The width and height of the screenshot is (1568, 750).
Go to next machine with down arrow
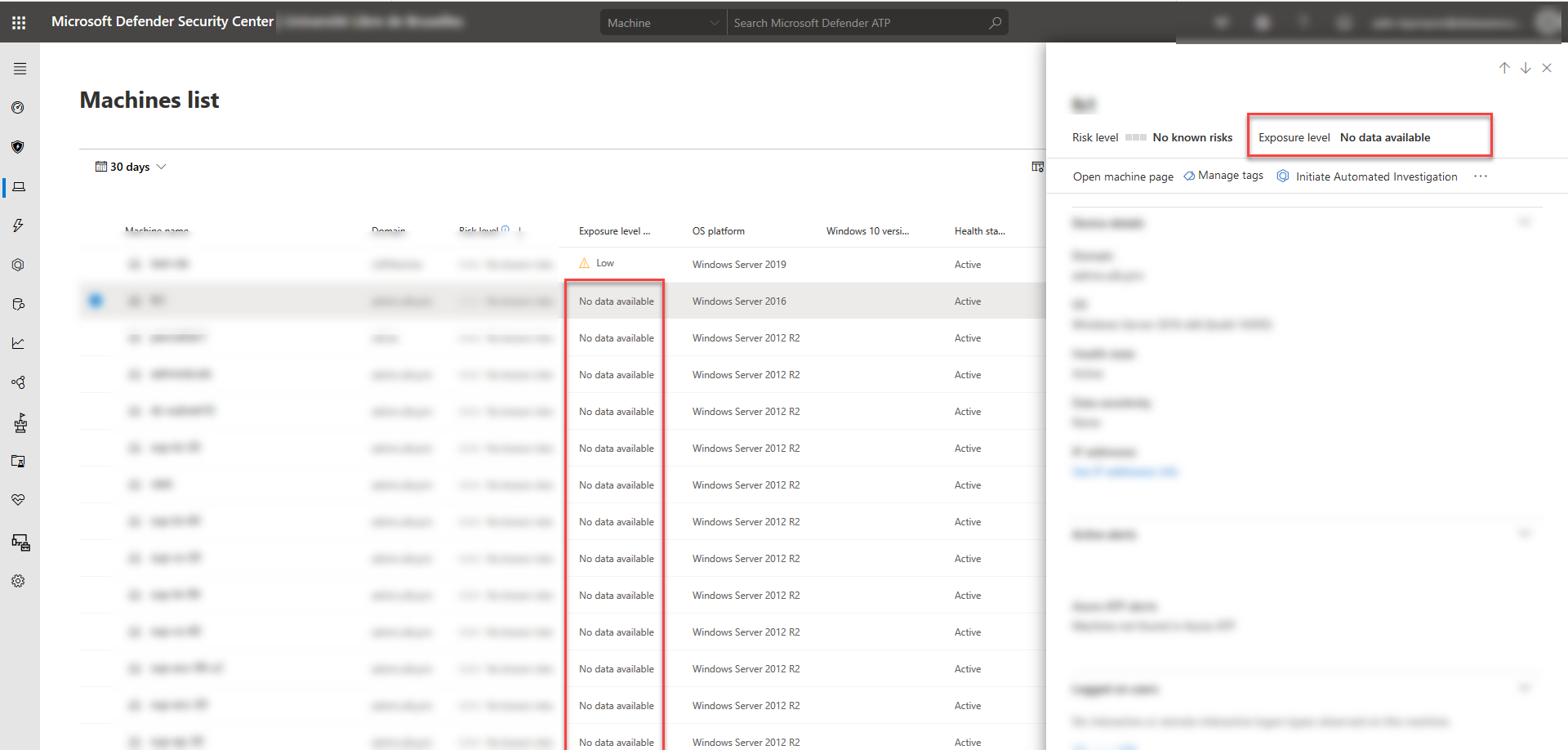point(1526,68)
